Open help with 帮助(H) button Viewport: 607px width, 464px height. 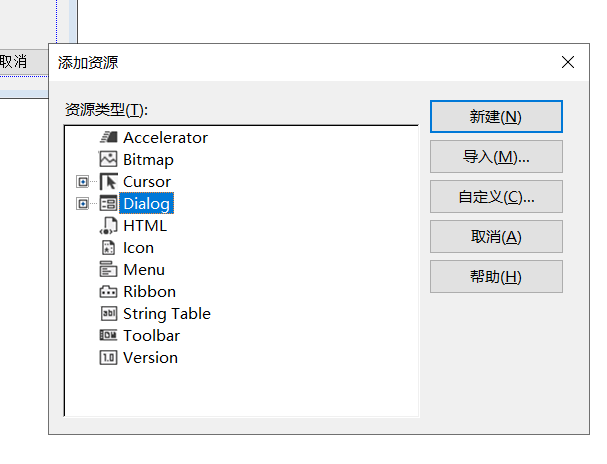point(496,277)
